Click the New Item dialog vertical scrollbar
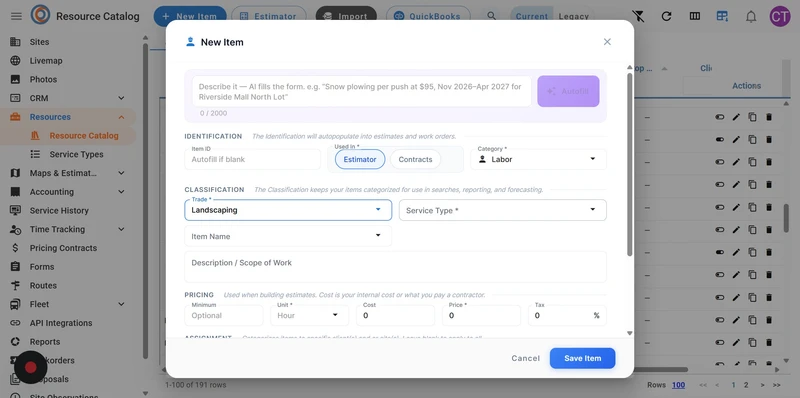 630,164
